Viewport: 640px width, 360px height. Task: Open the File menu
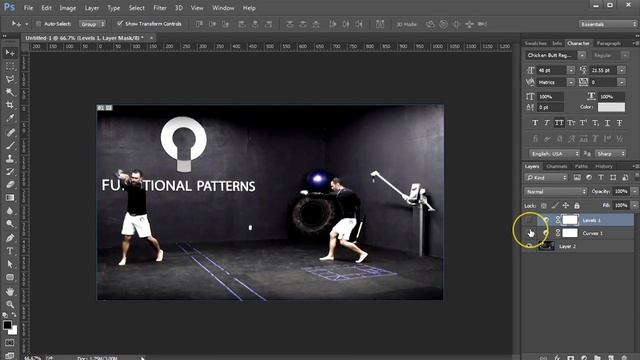pyautogui.click(x=28, y=8)
